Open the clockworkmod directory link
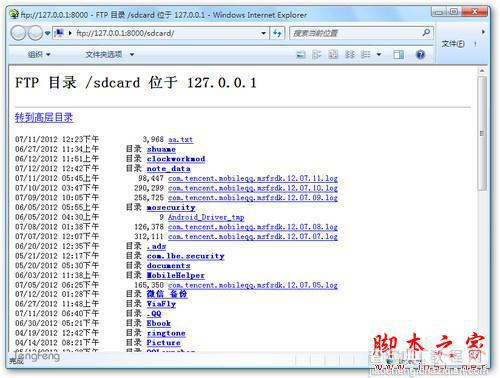Image resolution: width=500 pixels, height=378 pixels. click(x=176, y=159)
